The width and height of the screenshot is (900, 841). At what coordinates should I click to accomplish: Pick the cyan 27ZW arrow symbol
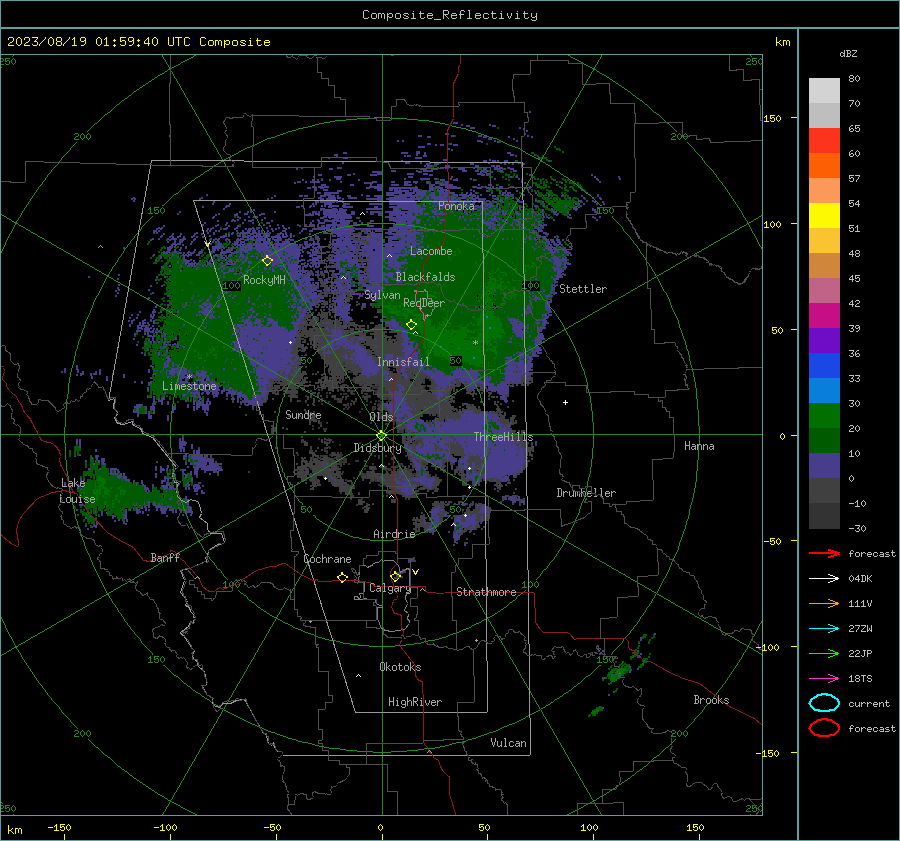pyautogui.click(x=824, y=629)
